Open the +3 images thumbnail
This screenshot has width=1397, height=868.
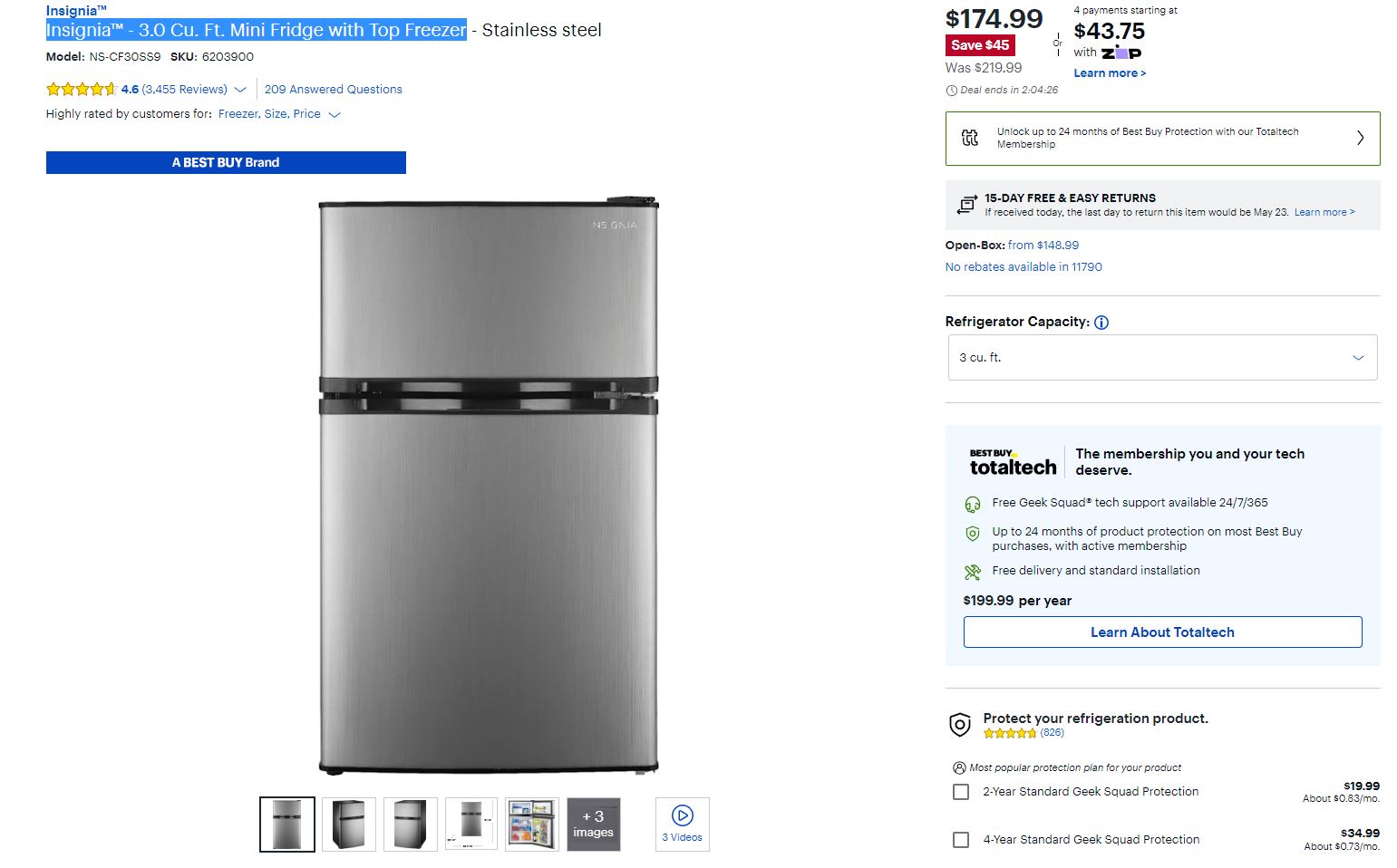click(594, 825)
